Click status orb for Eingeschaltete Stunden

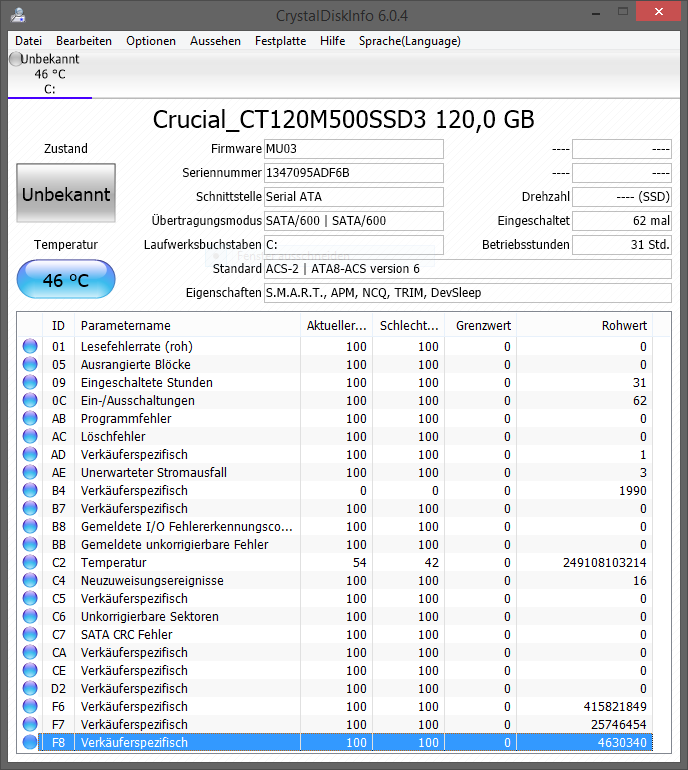[30, 382]
